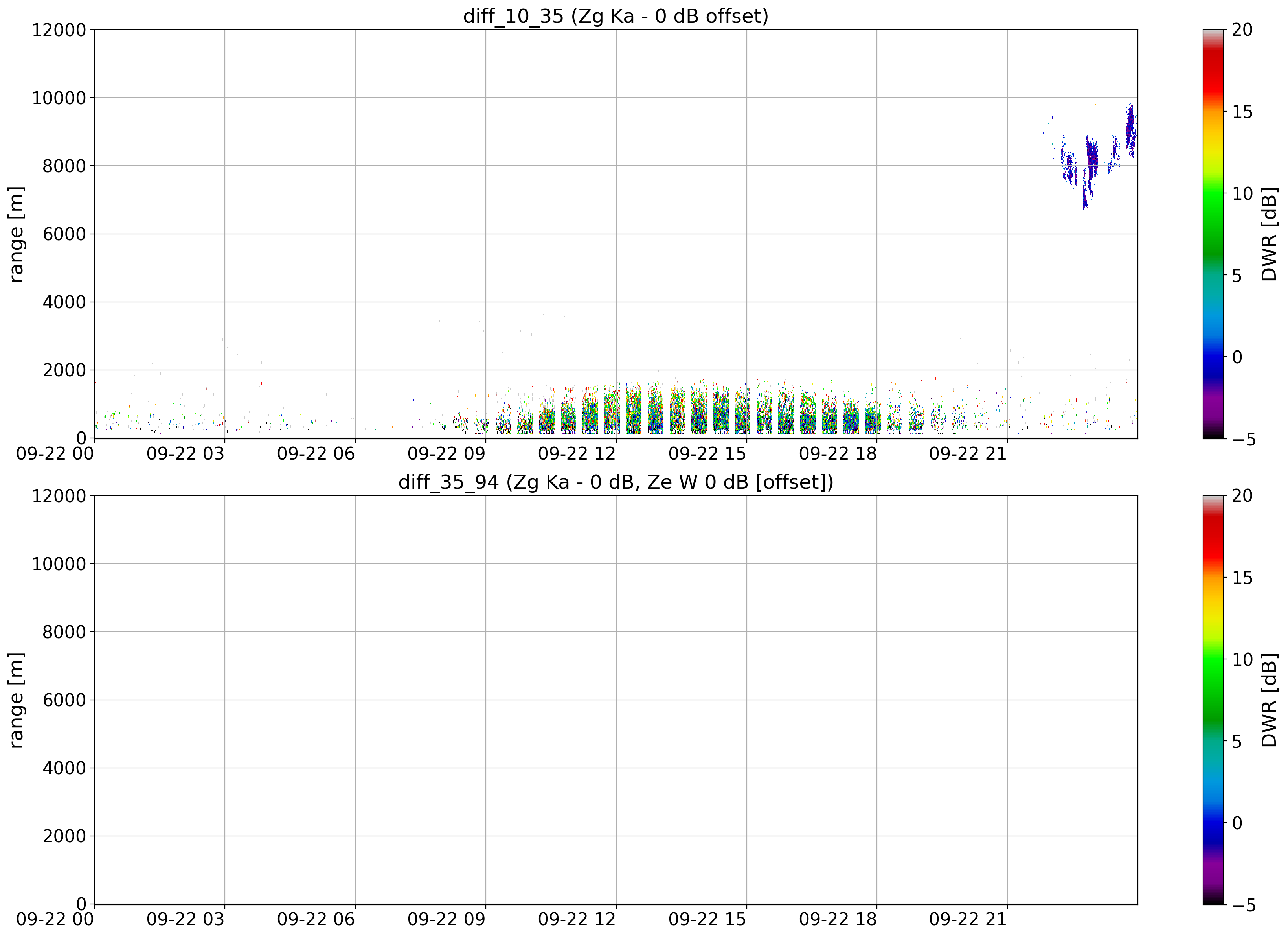Click the "2000" y-tick of the diff_35_94 plot

click(65, 836)
